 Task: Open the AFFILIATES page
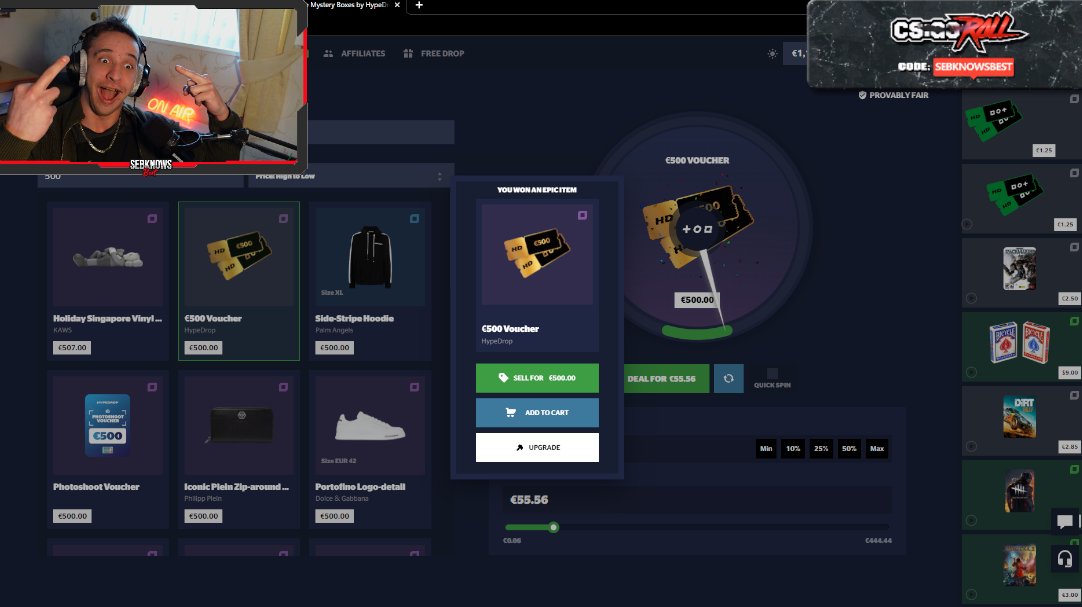click(363, 53)
